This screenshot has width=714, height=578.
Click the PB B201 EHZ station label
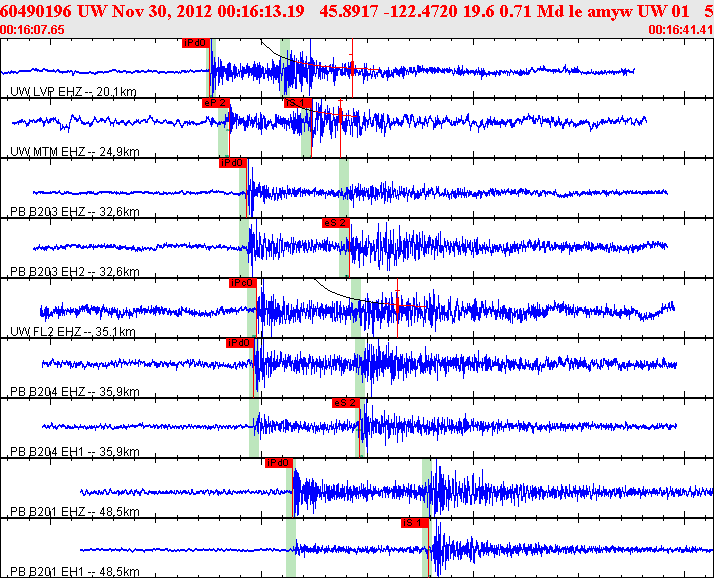coord(75,512)
